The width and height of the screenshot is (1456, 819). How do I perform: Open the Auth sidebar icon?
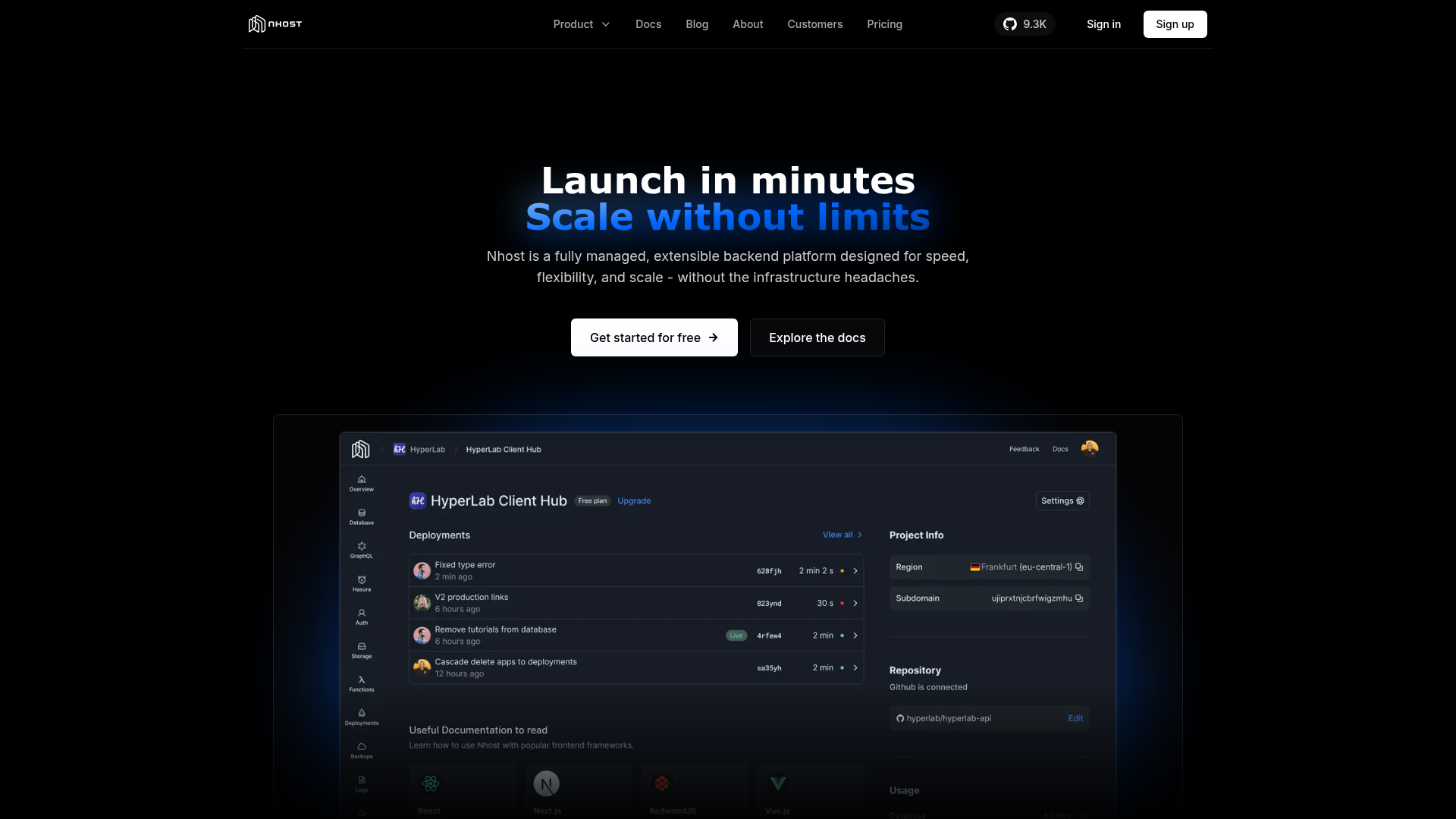click(362, 617)
